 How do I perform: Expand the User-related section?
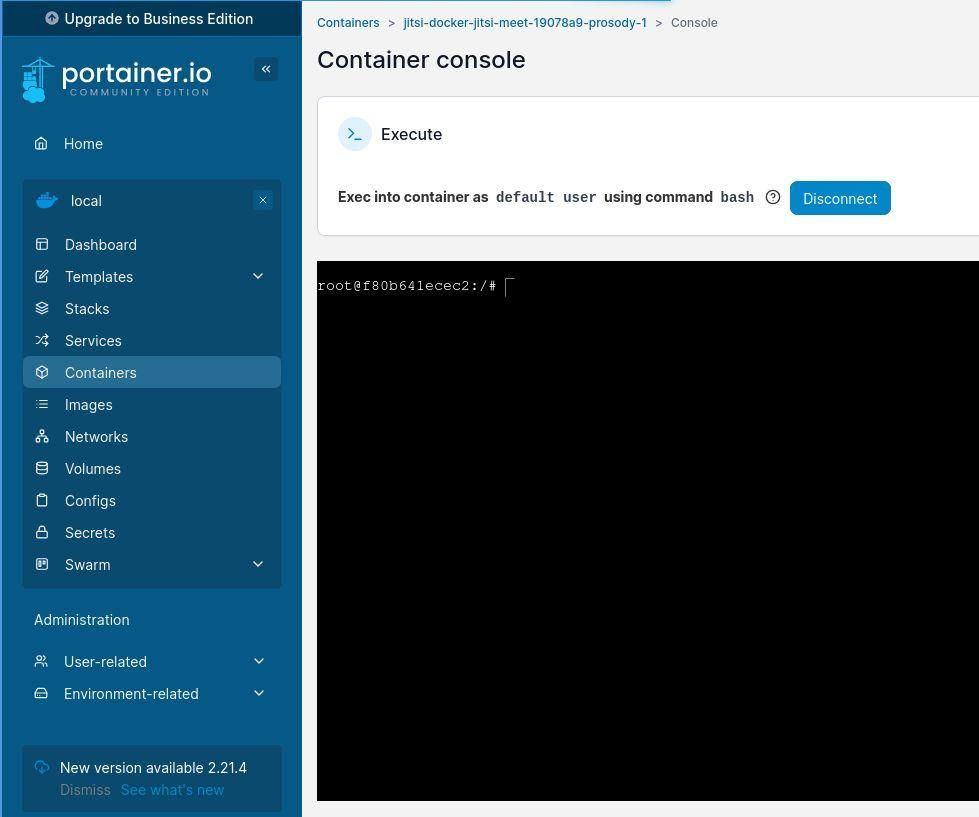point(259,662)
